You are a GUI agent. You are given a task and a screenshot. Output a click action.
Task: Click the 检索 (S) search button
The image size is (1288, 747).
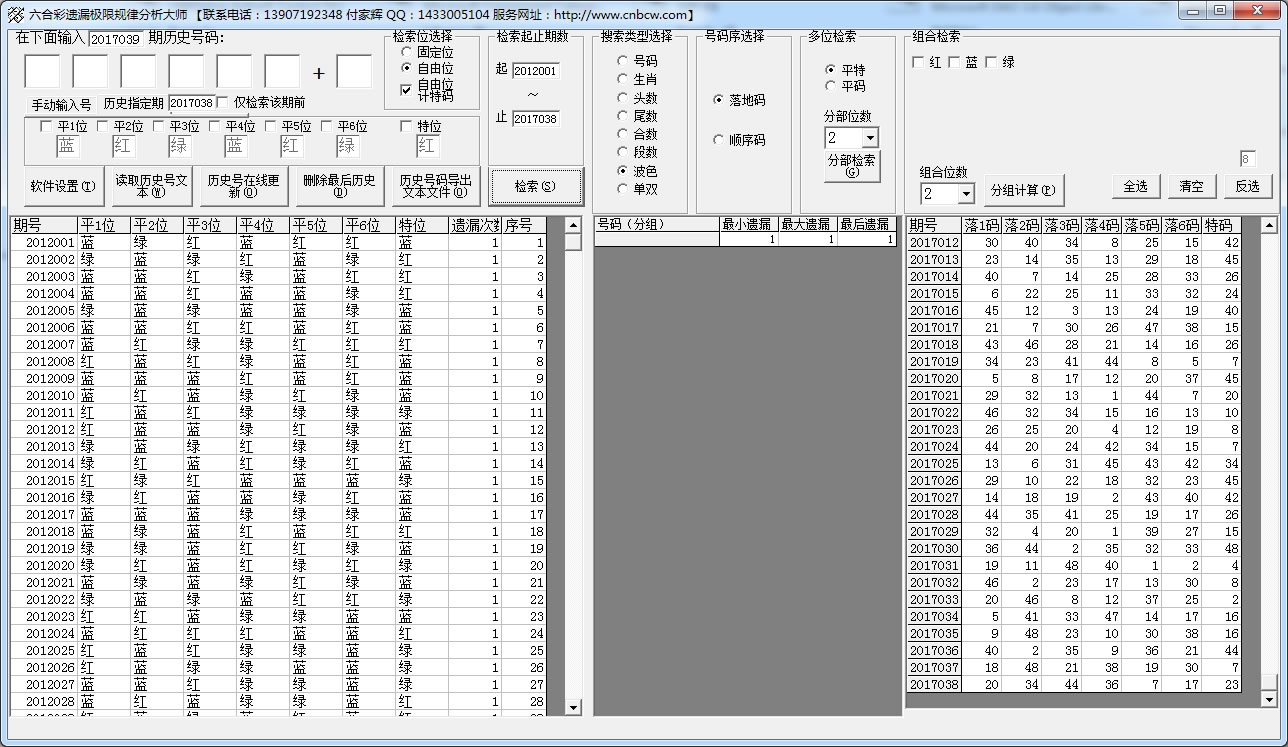point(535,186)
